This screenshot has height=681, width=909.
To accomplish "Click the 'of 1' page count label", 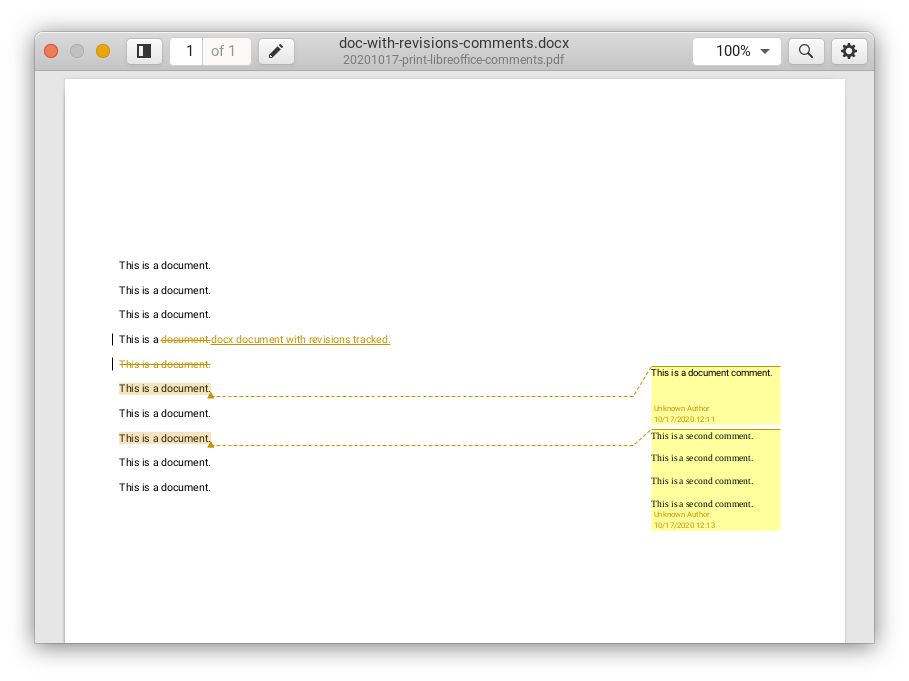I will pos(224,51).
